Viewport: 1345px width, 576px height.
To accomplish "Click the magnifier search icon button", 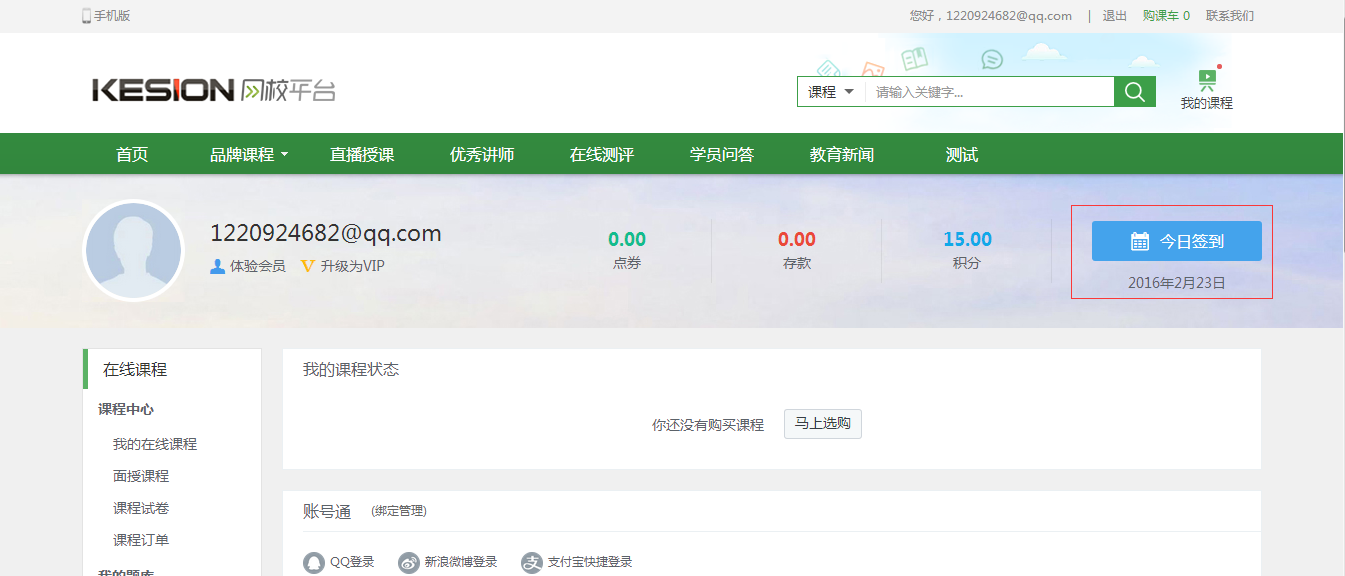I will (x=1134, y=92).
